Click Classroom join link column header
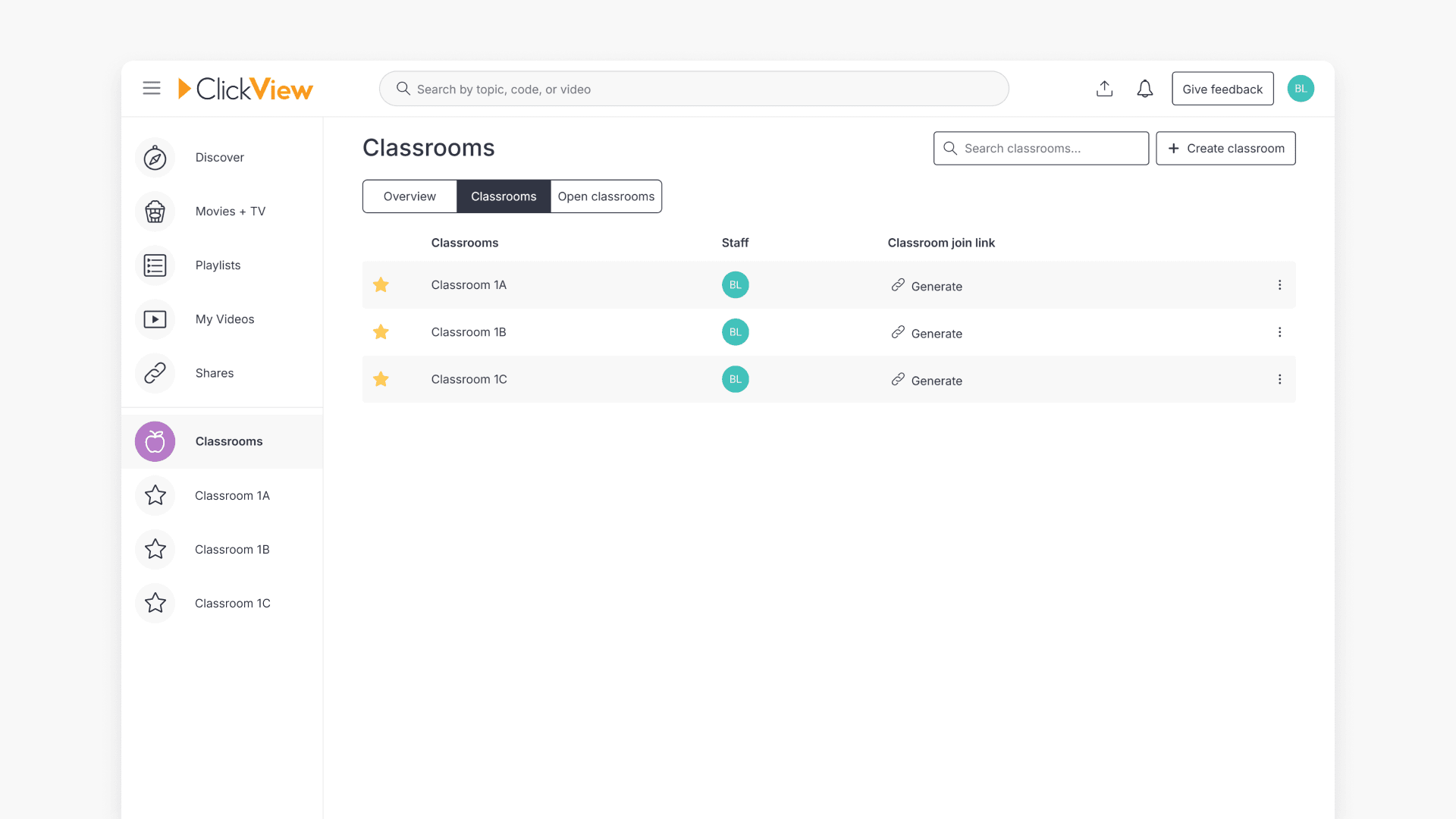This screenshot has height=819, width=1456. pos(941,243)
